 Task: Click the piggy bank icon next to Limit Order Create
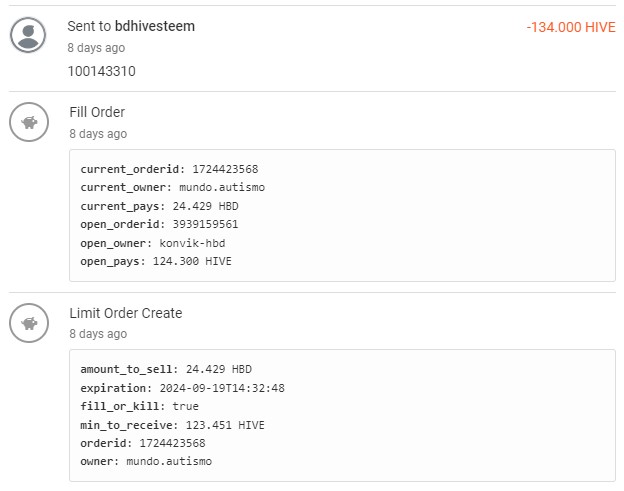29,323
